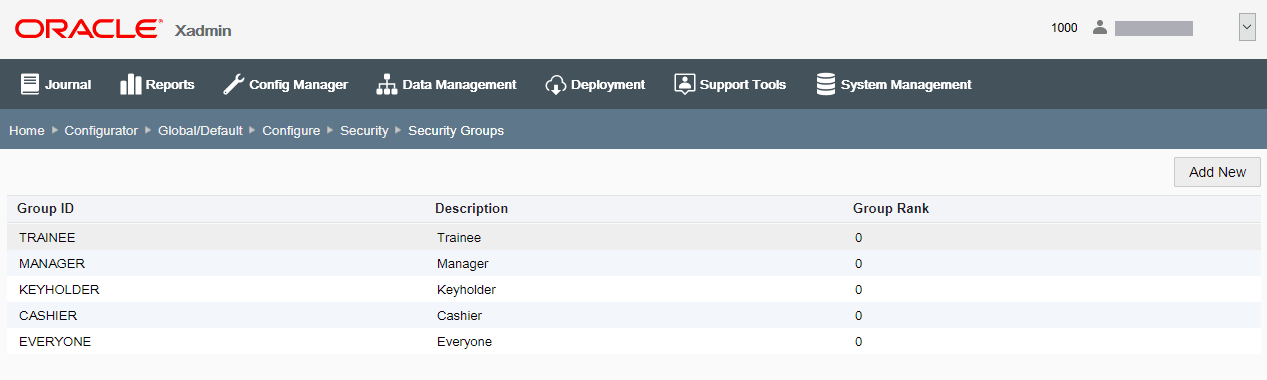Viewport: 1267px width, 380px height.
Task: Click the Group Rank value for MANAGER
Action: tap(859, 263)
